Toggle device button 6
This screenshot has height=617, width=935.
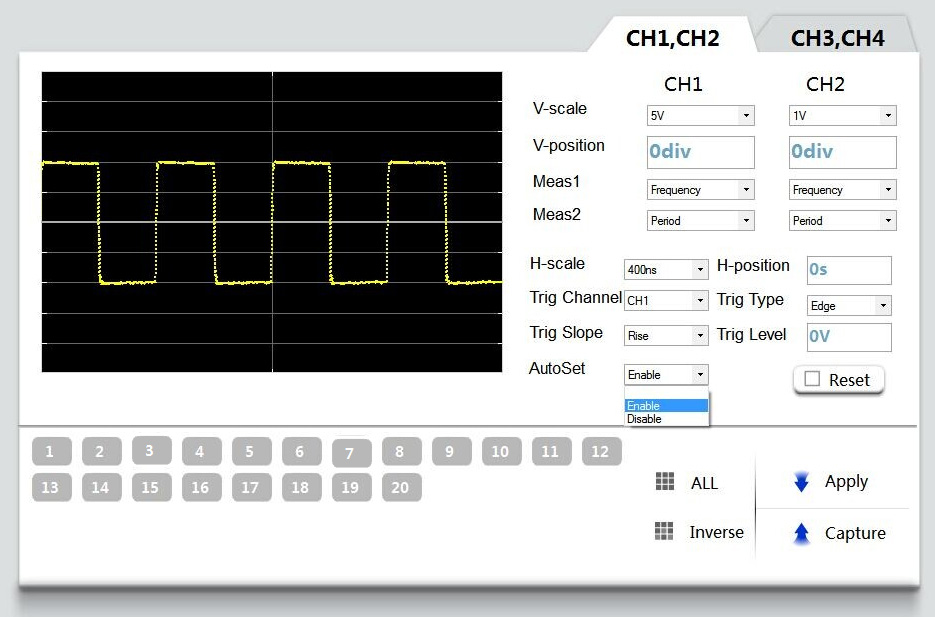coord(302,451)
